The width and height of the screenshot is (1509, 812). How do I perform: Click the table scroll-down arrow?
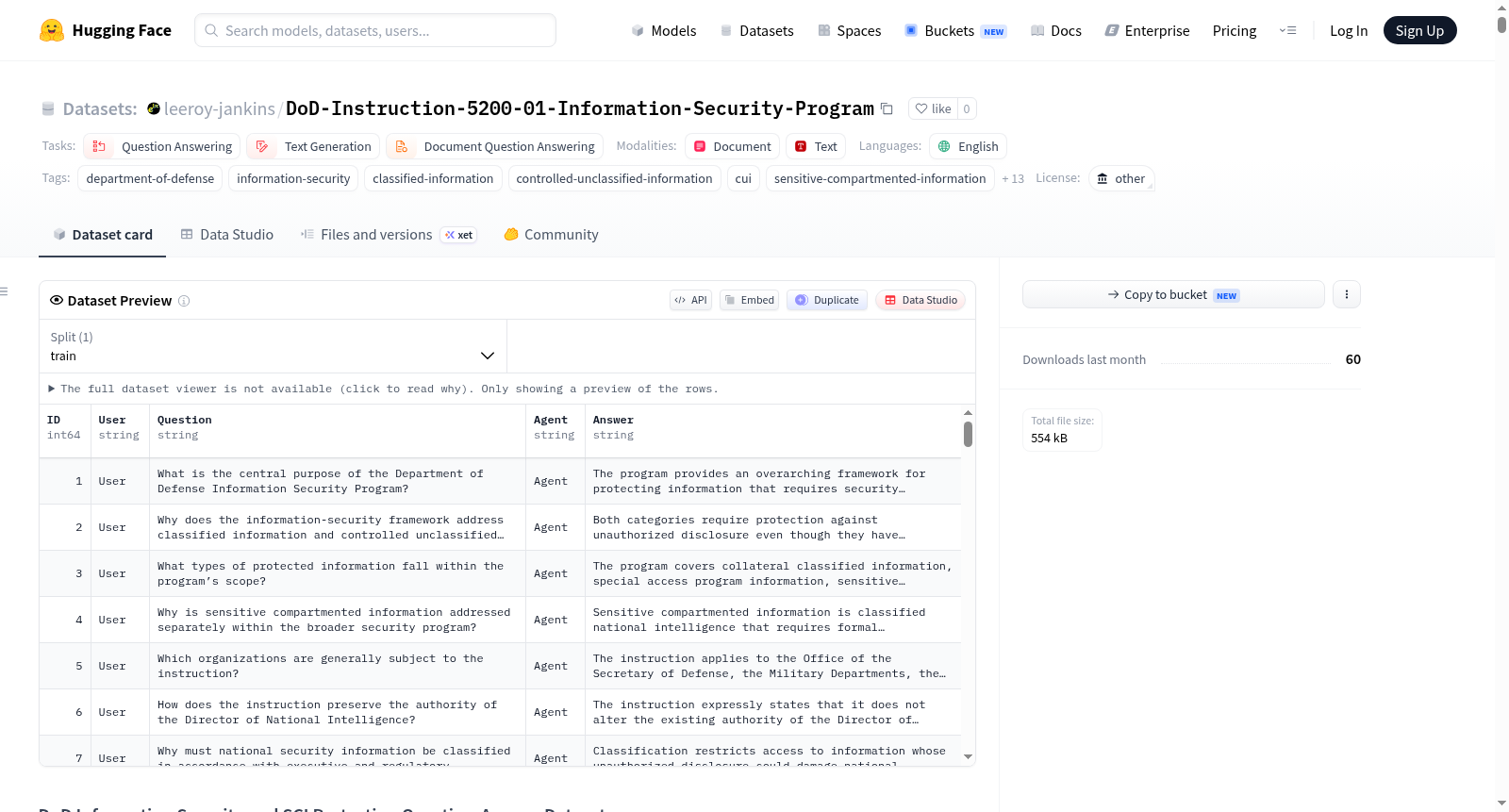click(x=968, y=756)
